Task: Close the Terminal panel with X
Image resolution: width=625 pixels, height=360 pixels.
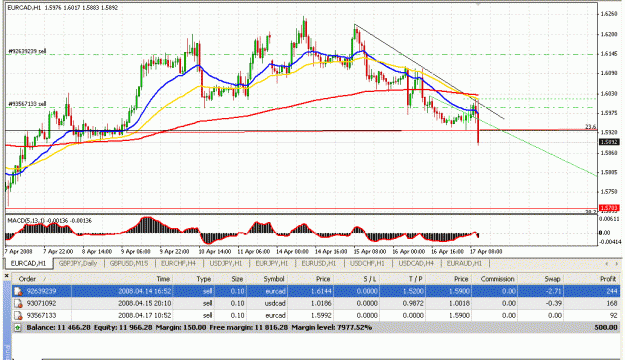Action: point(6,276)
